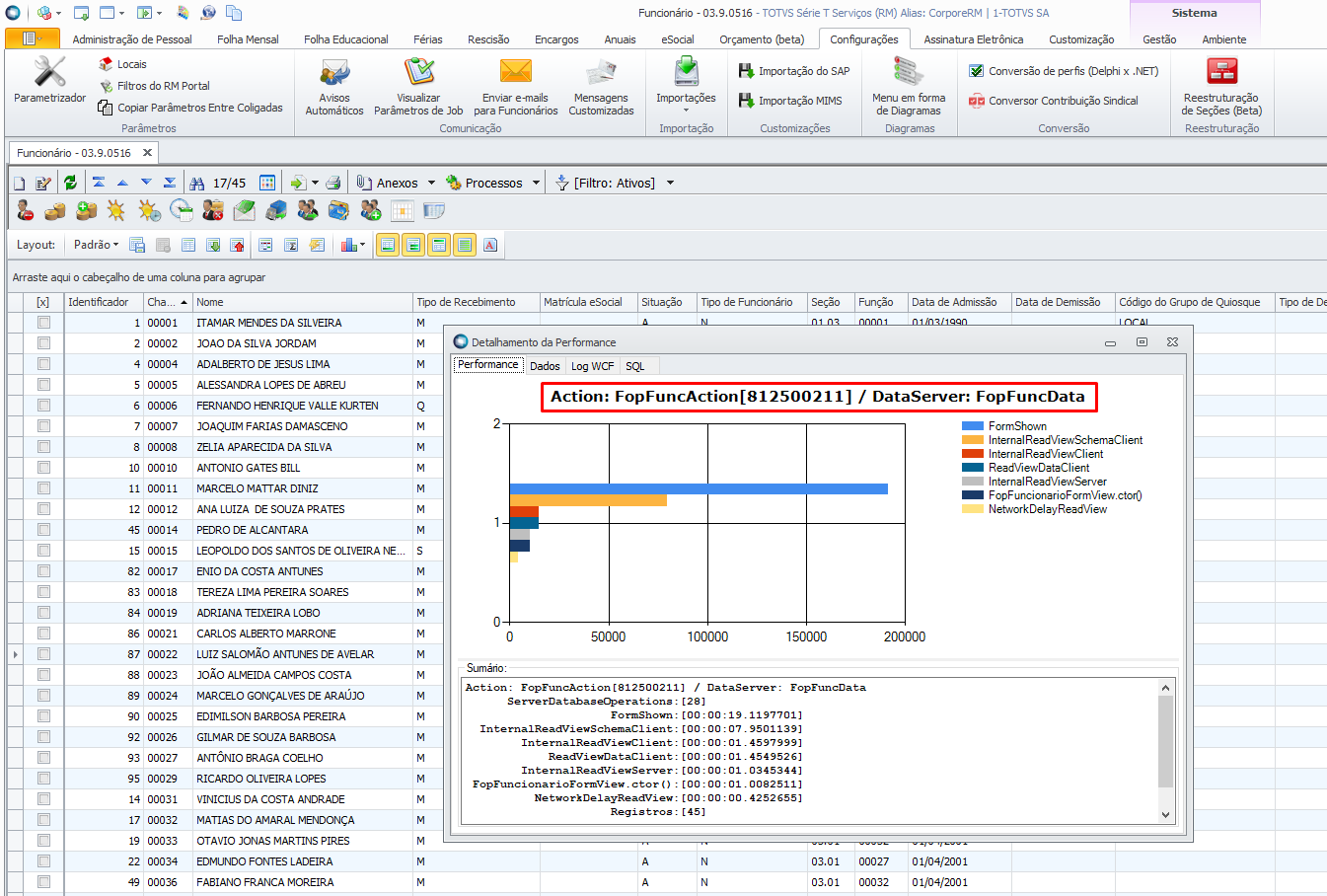Screen dimensions: 1327x896
Task: Tick the checkbox for PEDRO DE ALCANTARA
Action: click(43, 530)
